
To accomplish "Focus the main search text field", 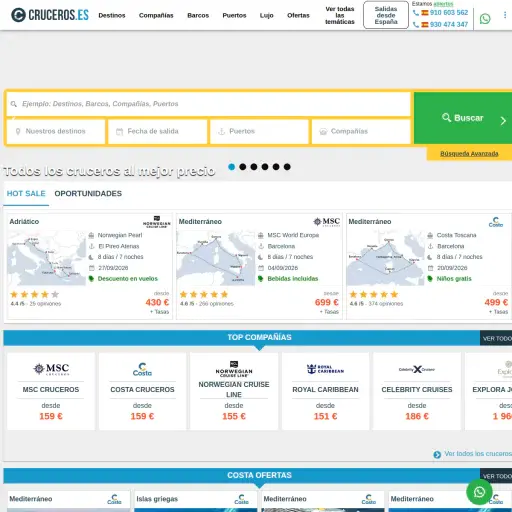I will (x=209, y=104).
